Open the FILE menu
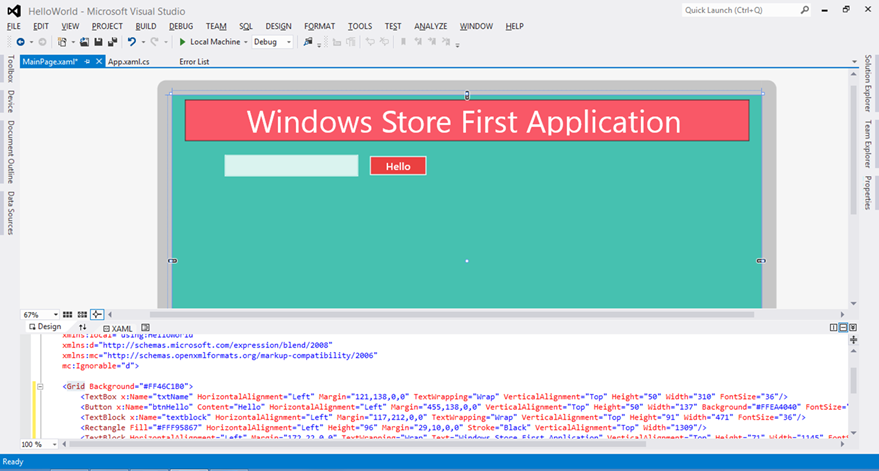Screen dimensions: 879x471 click(14, 26)
